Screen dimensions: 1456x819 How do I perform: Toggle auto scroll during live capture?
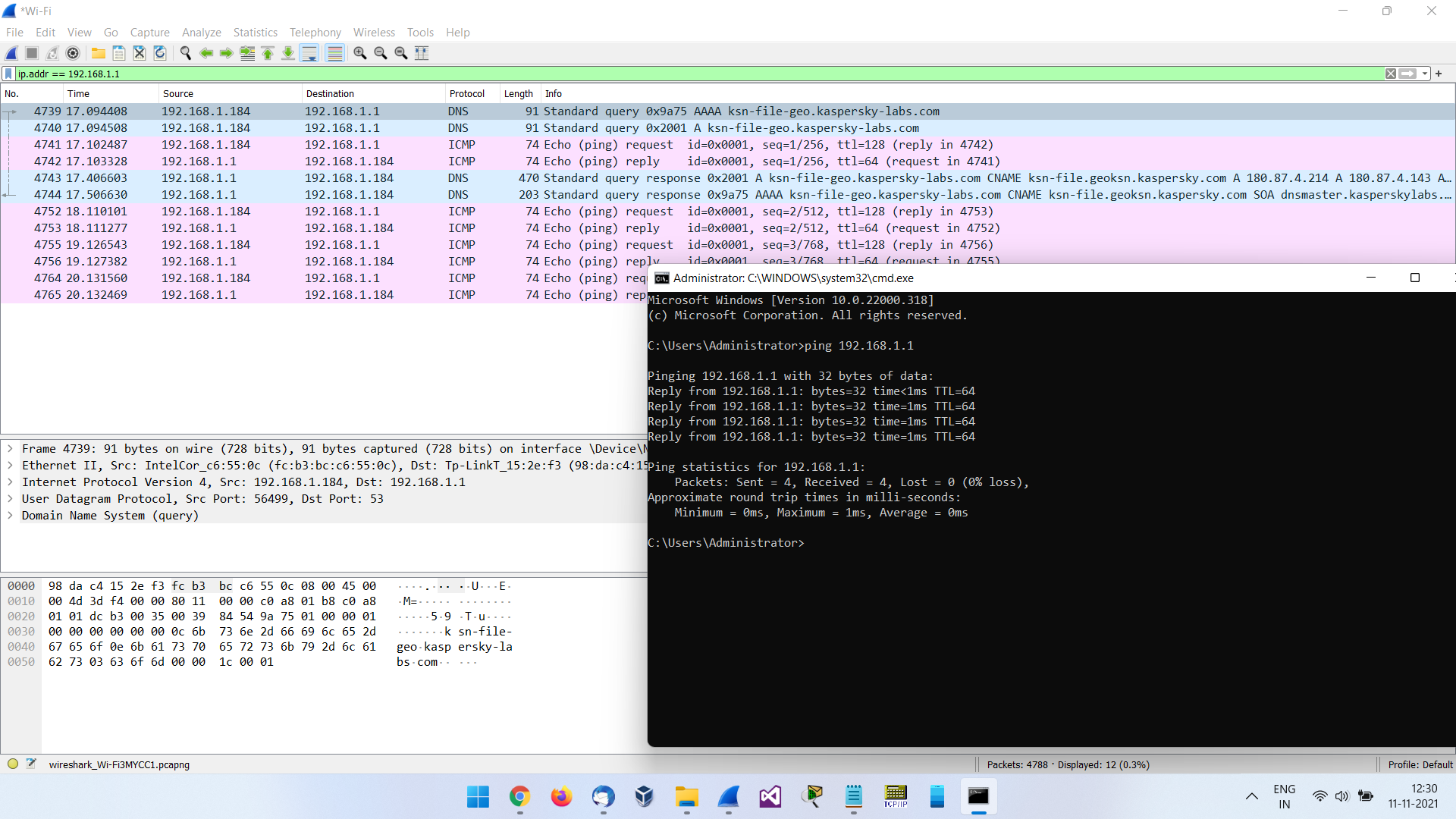[309, 53]
